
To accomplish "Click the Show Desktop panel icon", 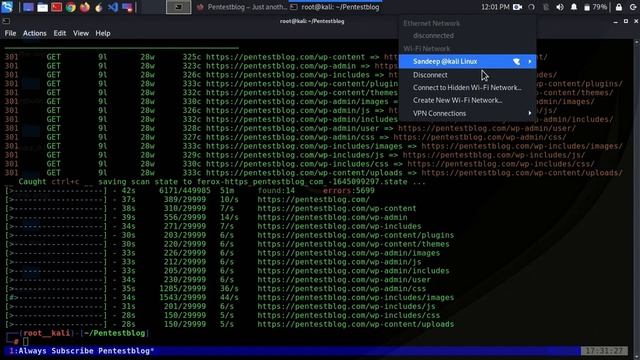I will click(x=28, y=7).
